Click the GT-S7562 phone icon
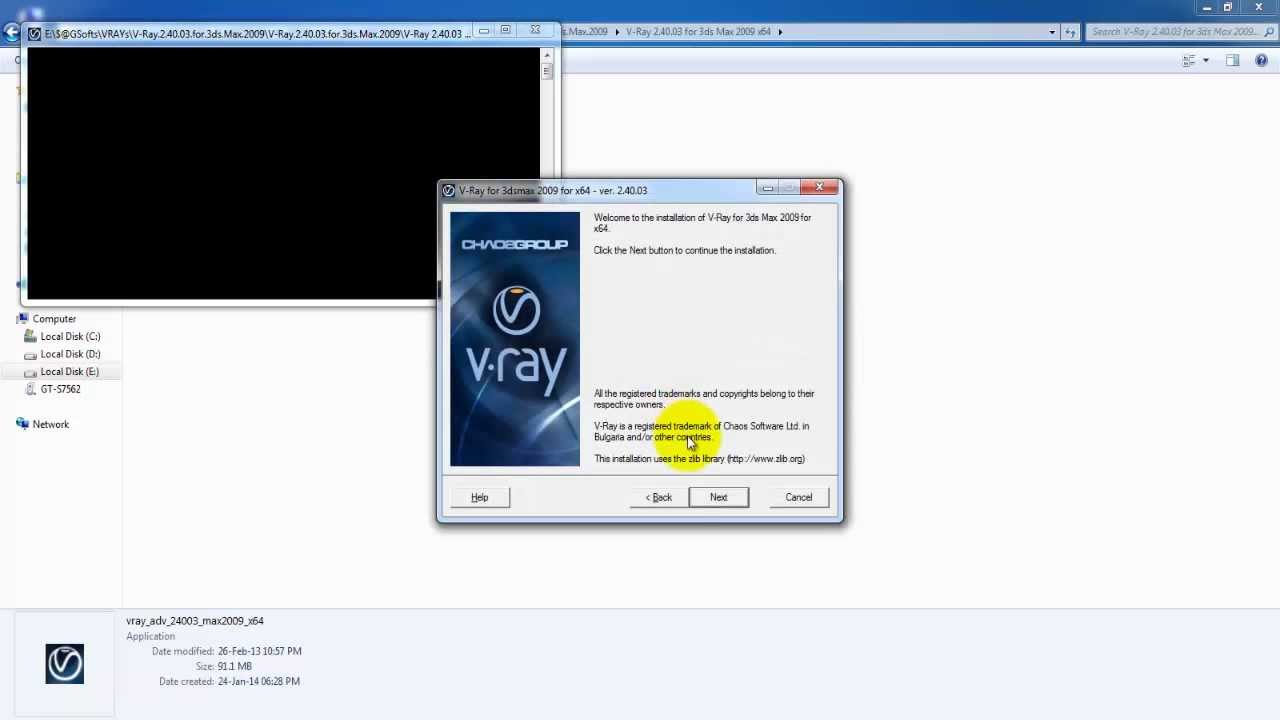 point(30,389)
